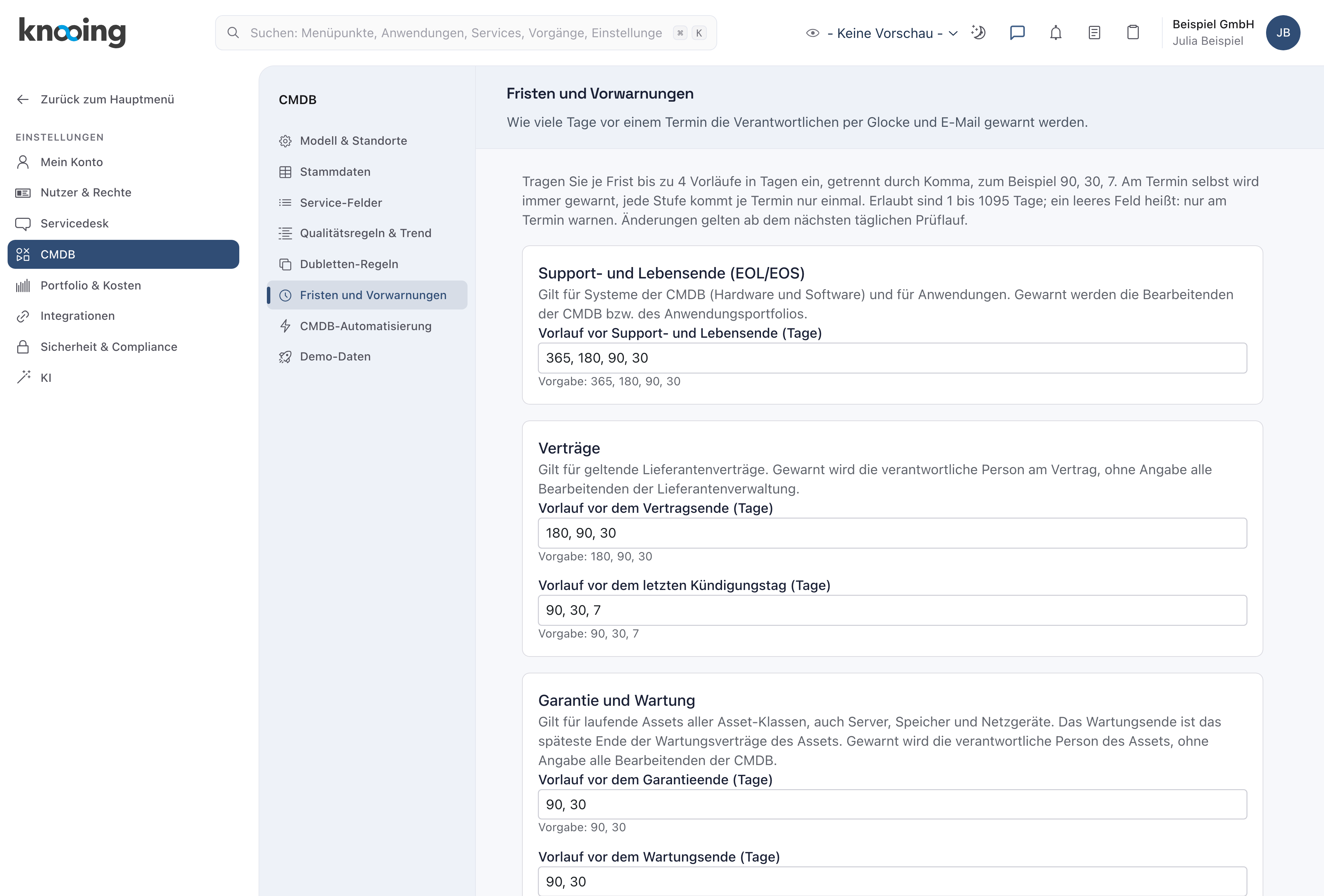Focus the global search field
The width and height of the screenshot is (1324, 896).
click(465, 33)
